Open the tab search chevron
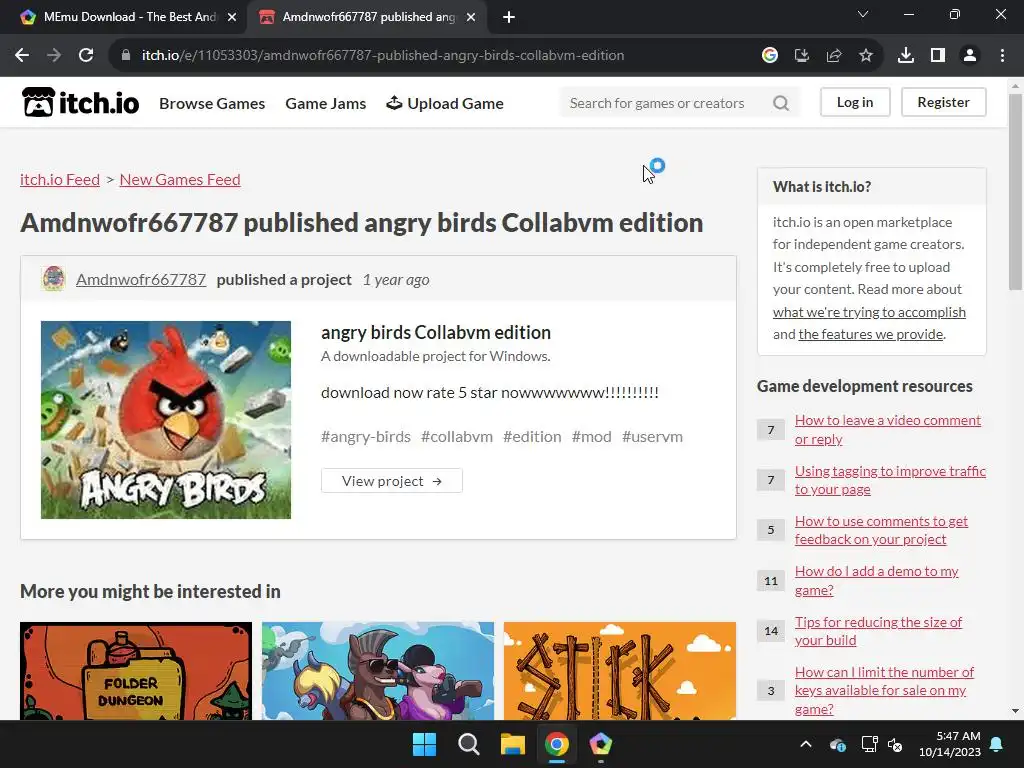 pos(863,14)
